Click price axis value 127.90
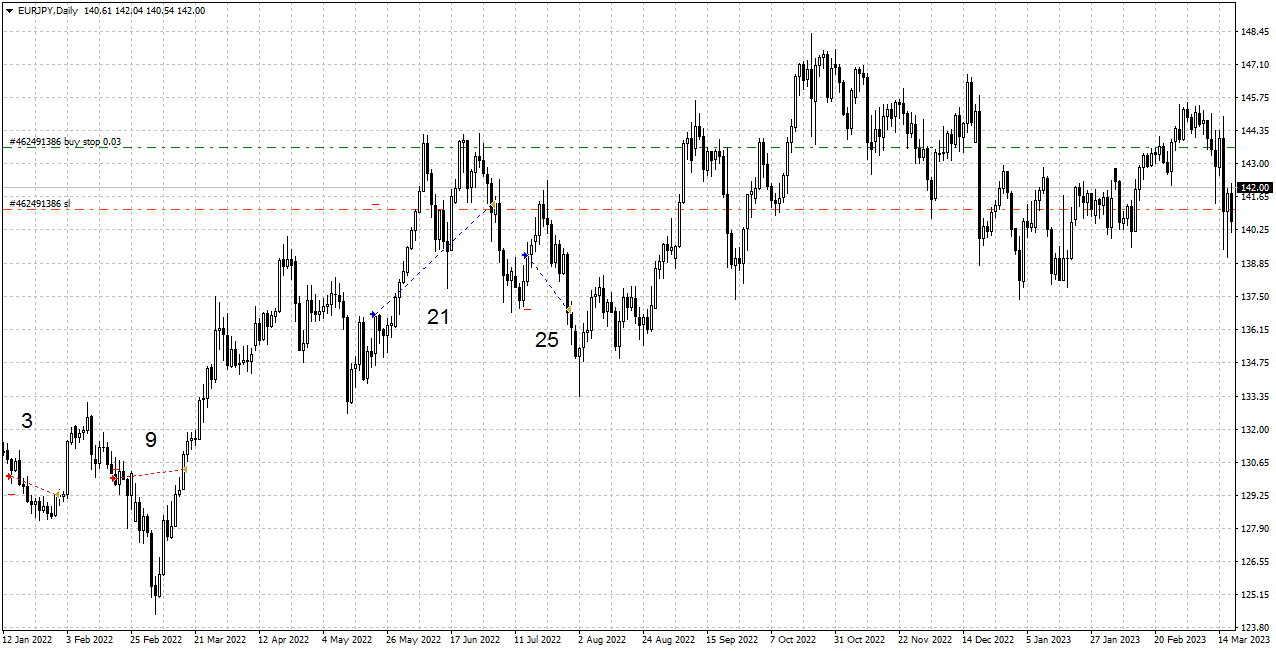This screenshot has height=651, width=1276. [x=1254, y=529]
